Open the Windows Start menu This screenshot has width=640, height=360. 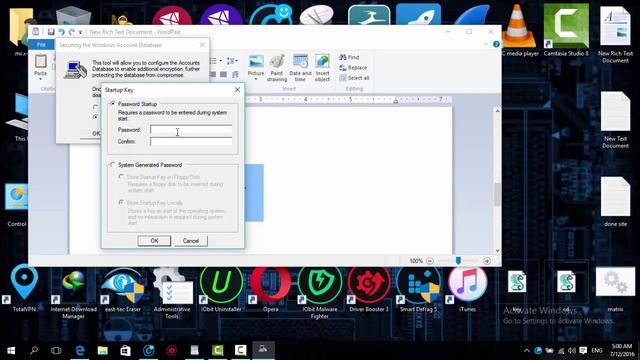11,350
